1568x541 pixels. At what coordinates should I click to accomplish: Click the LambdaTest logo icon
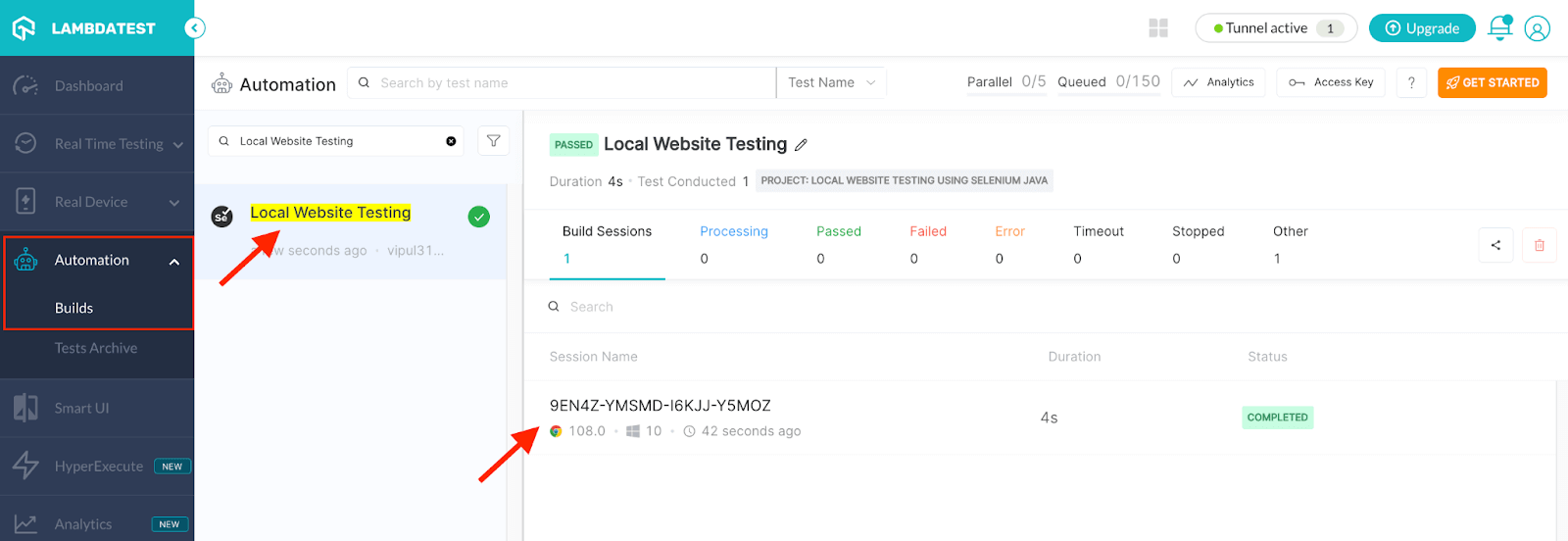[x=24, y=27]
